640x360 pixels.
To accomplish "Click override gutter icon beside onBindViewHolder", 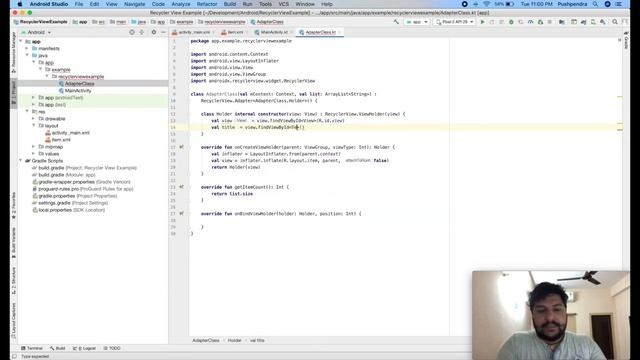I will [182, 213].
